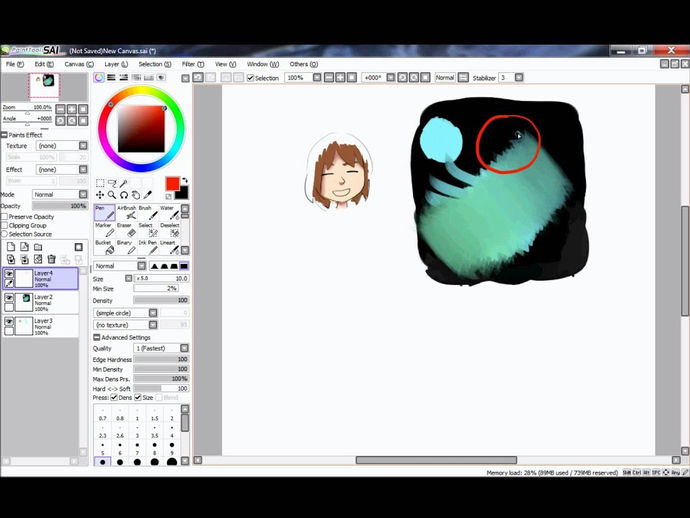Adjust the layer Opacity slider
This screenshot has width=690, height=518.
pyautogui.click(x=60, y=206)
